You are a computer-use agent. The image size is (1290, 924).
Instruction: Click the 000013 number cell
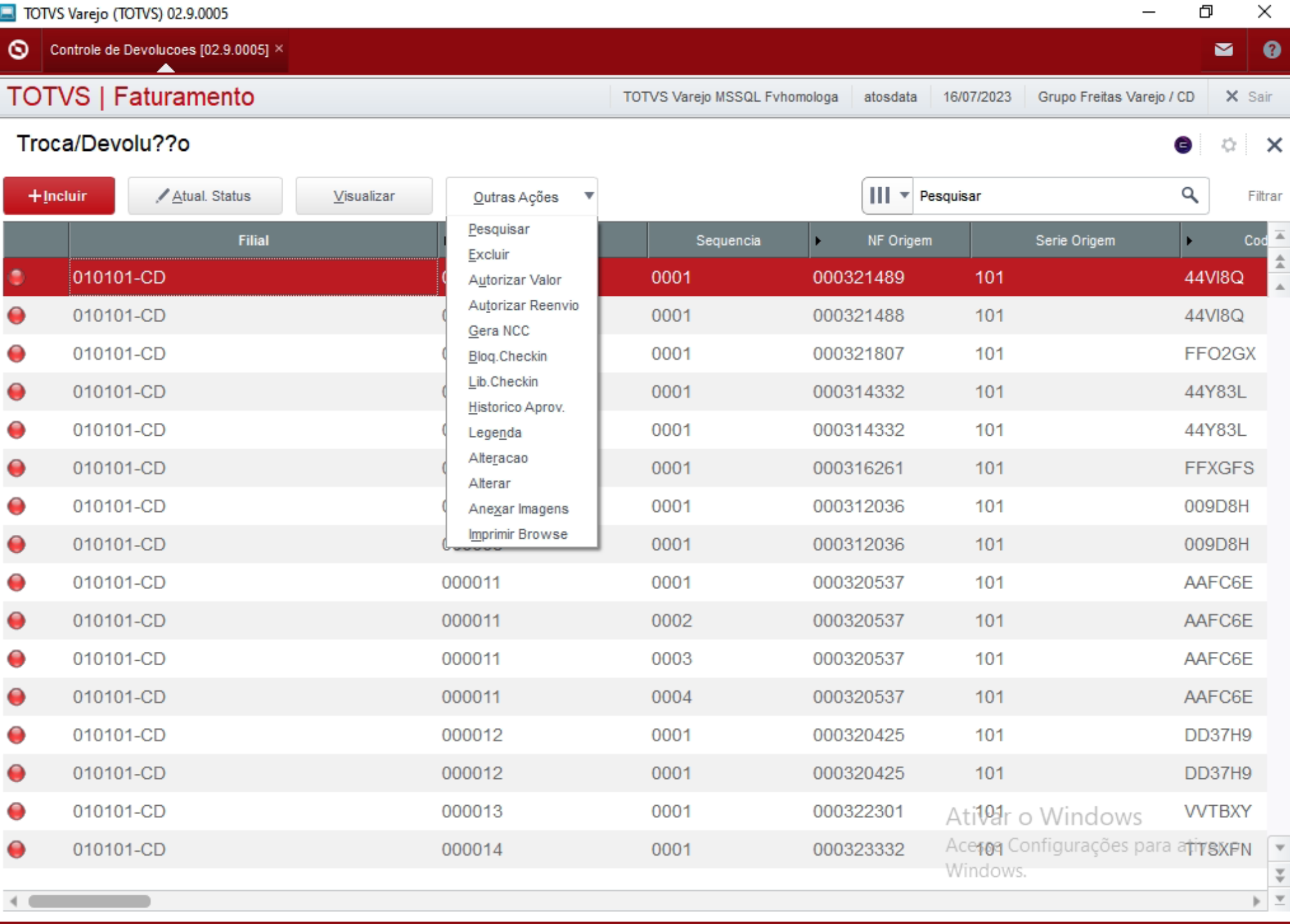point(472,811)
